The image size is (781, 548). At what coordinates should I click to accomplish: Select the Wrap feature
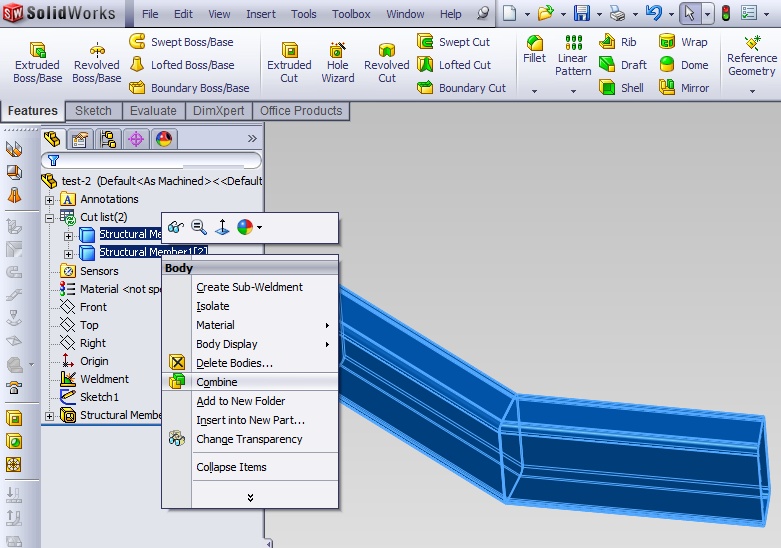683,42
